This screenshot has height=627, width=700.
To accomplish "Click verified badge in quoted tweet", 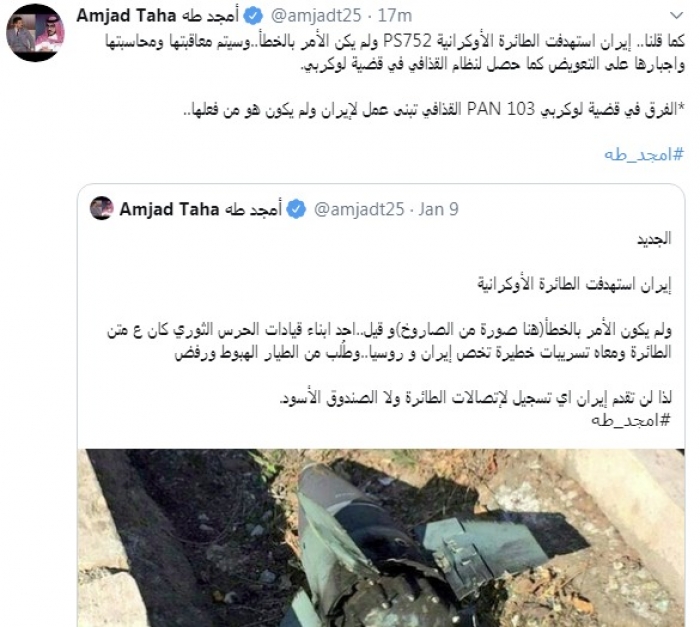I will pos(296,209).
